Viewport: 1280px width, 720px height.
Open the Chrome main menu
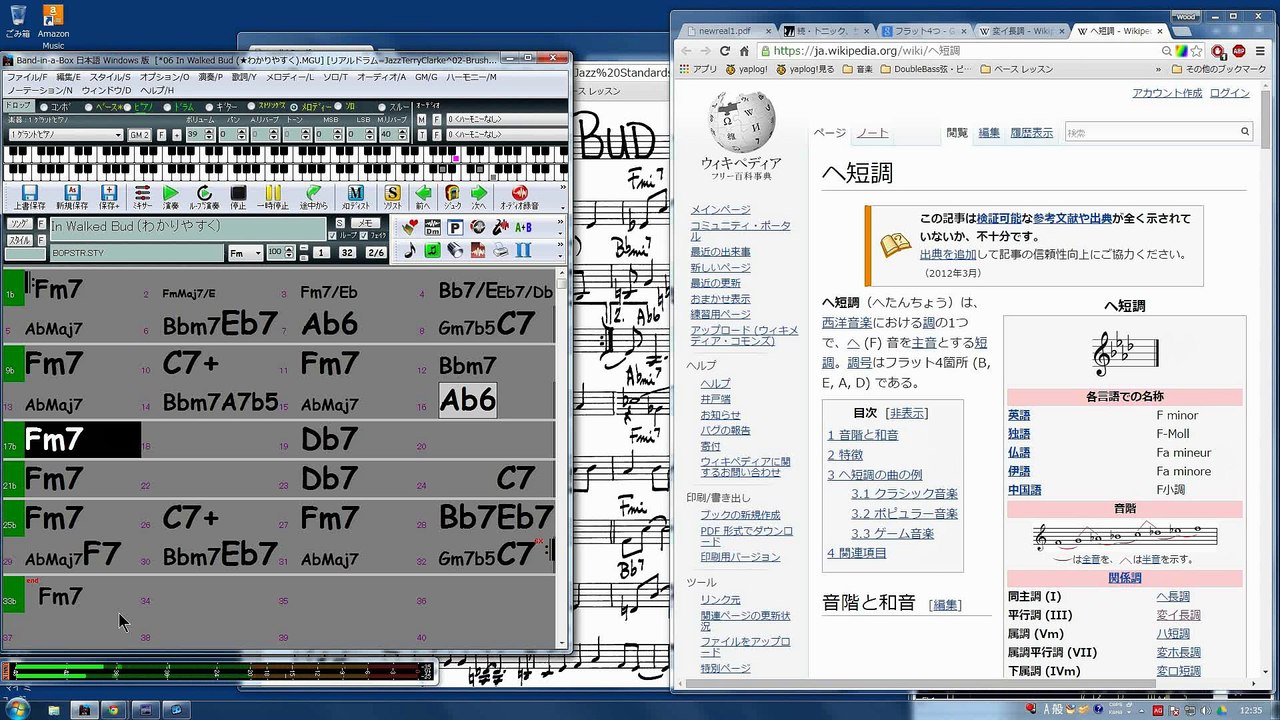point(1259,51)
